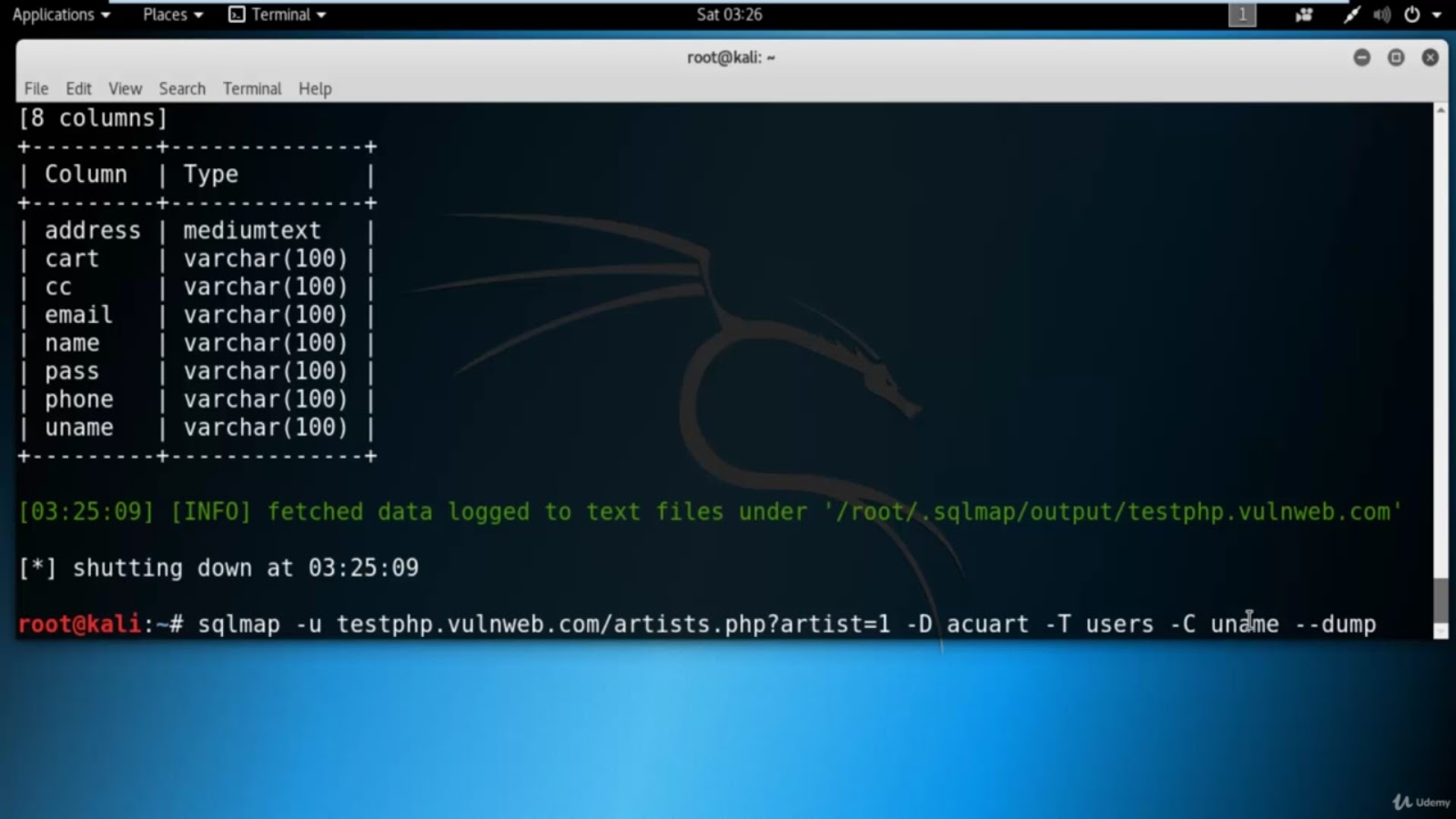The image size is (1456, 819).
Task: Open the View menu in the terminal
Action: tap(125, 88)
